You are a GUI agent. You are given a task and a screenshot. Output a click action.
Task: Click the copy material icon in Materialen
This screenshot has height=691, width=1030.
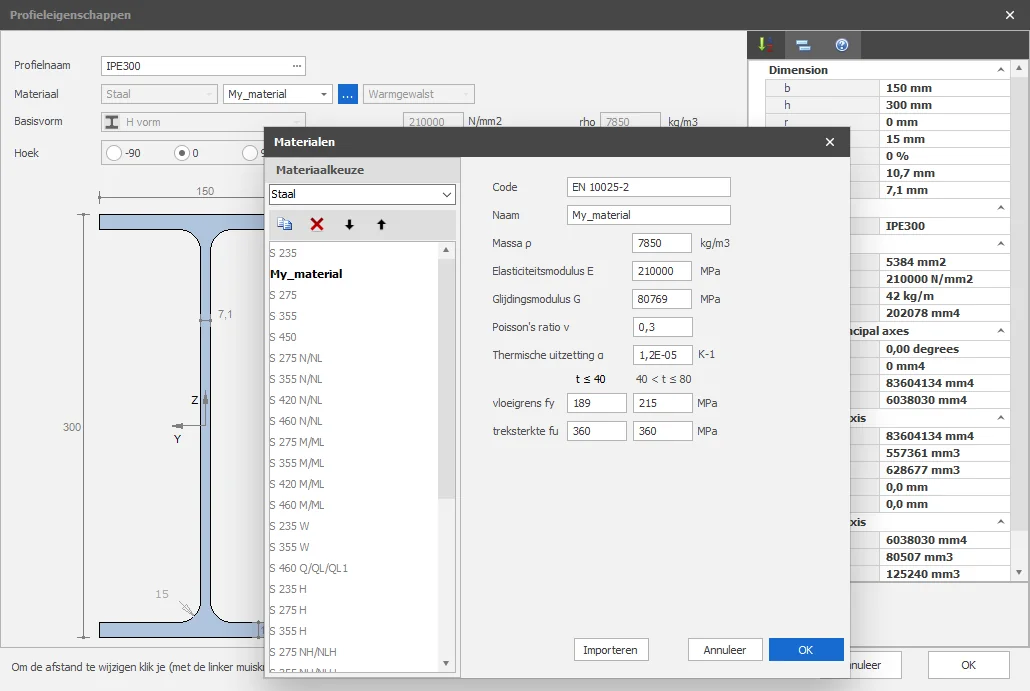click(x=284, y=224)
